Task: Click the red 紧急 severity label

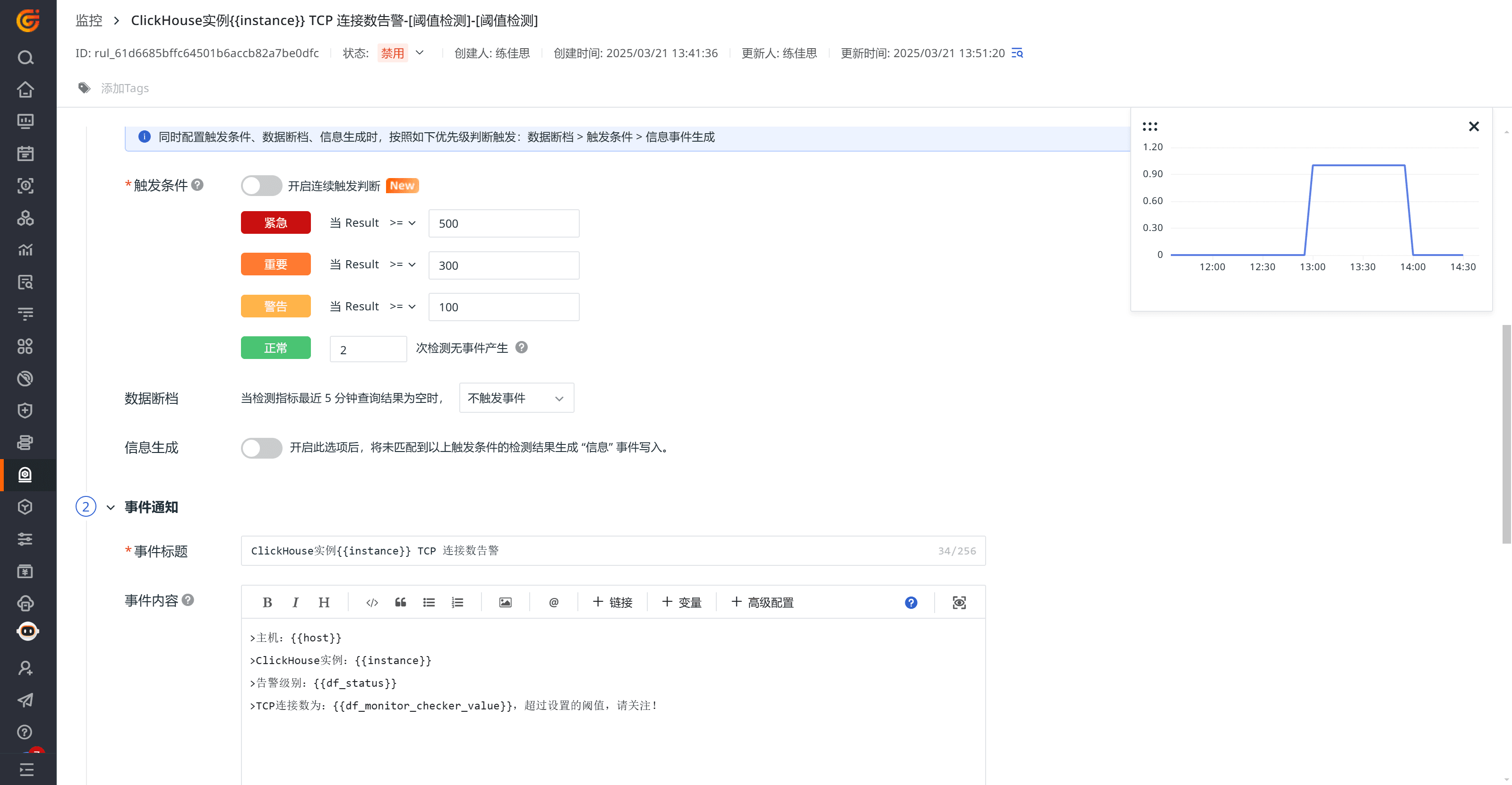Action: coord(276,223)
